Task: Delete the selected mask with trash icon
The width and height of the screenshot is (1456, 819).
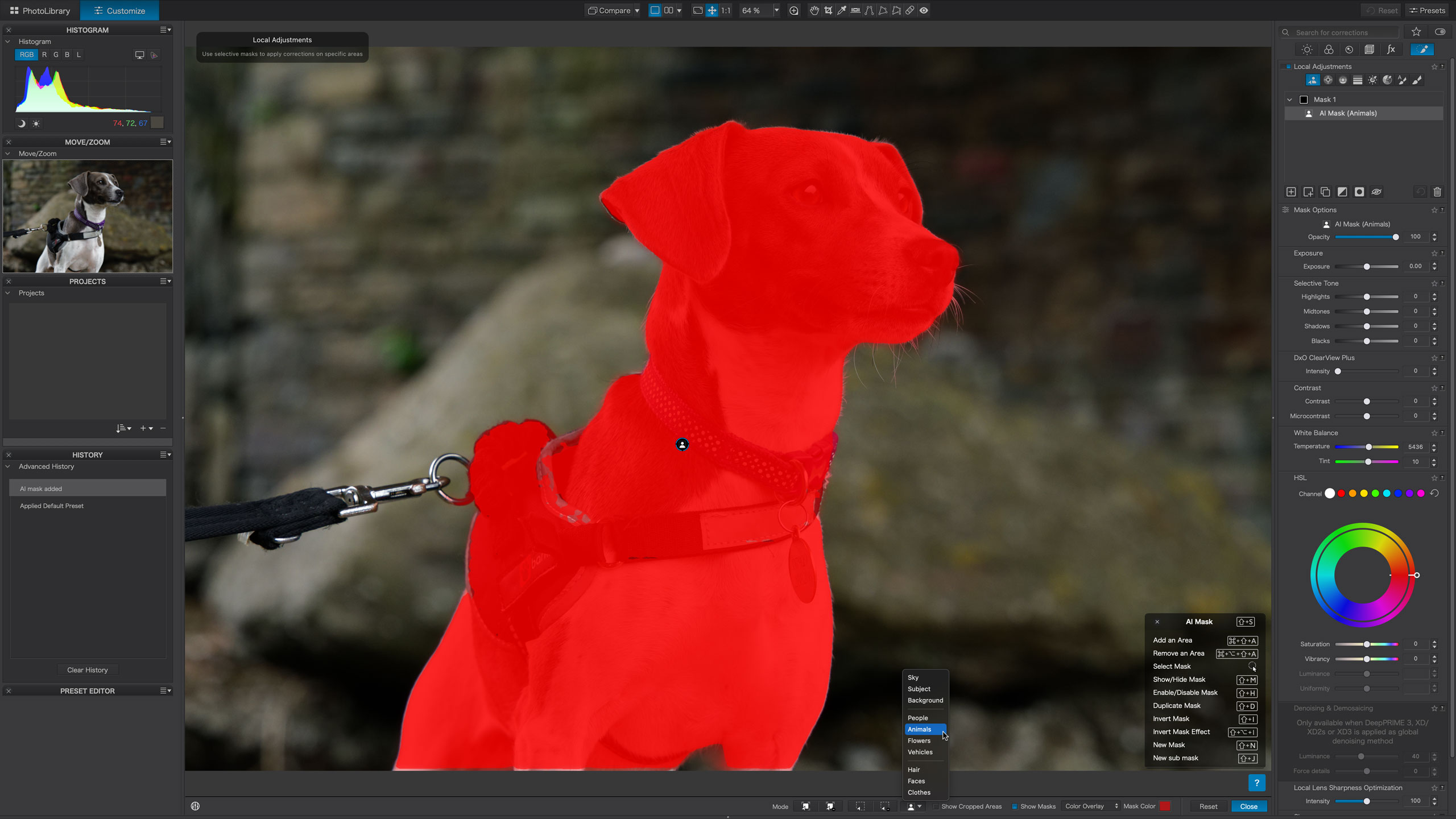Action: click(1437, 192)
